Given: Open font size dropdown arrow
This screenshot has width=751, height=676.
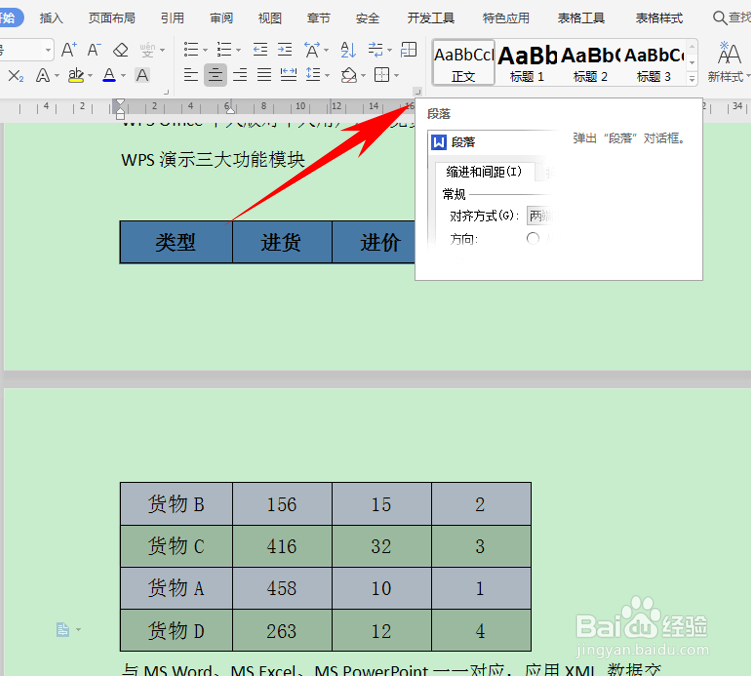Looking at the screenshot, I should coord(48,50).
